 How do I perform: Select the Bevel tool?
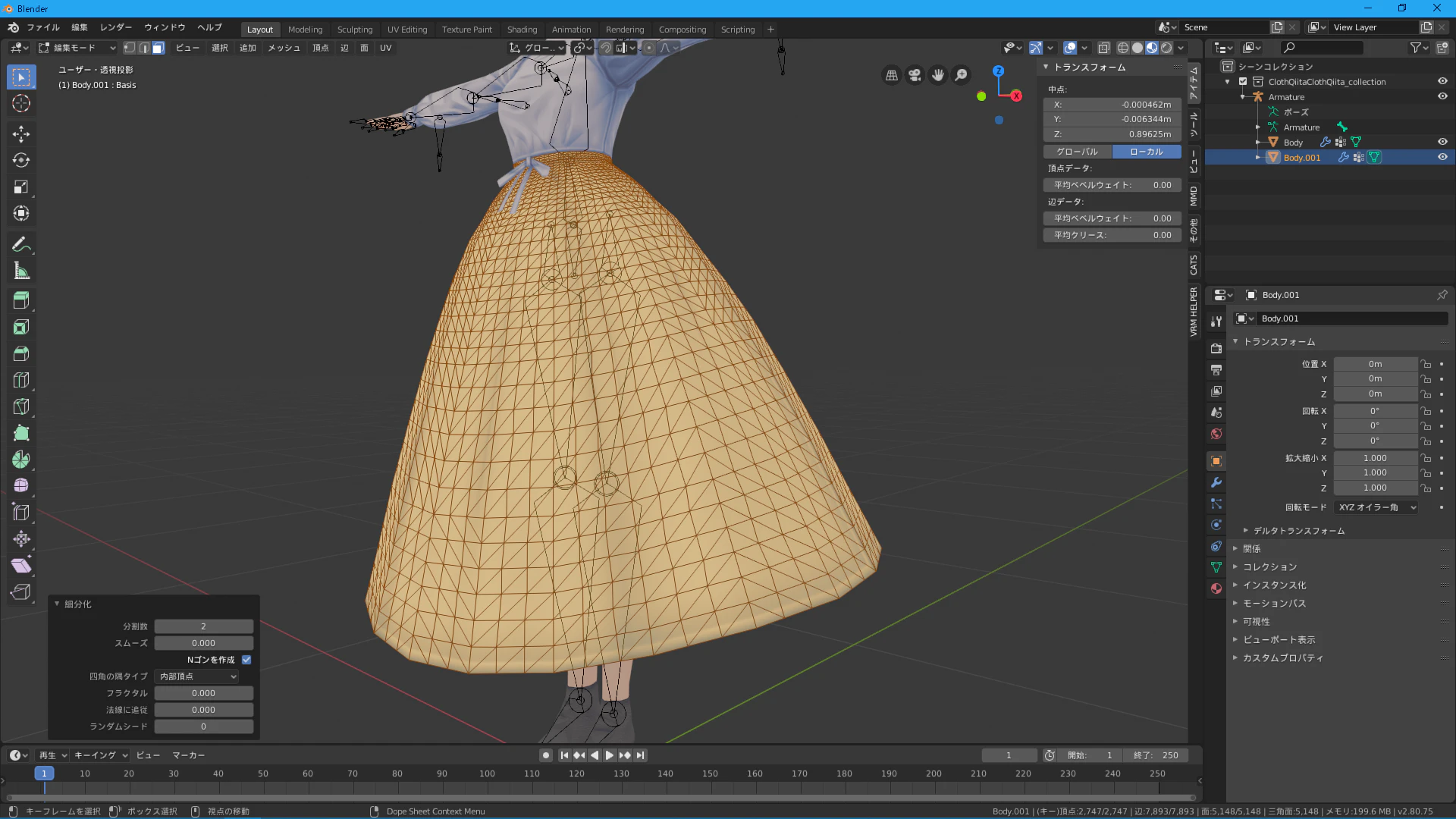coord(21,353)
